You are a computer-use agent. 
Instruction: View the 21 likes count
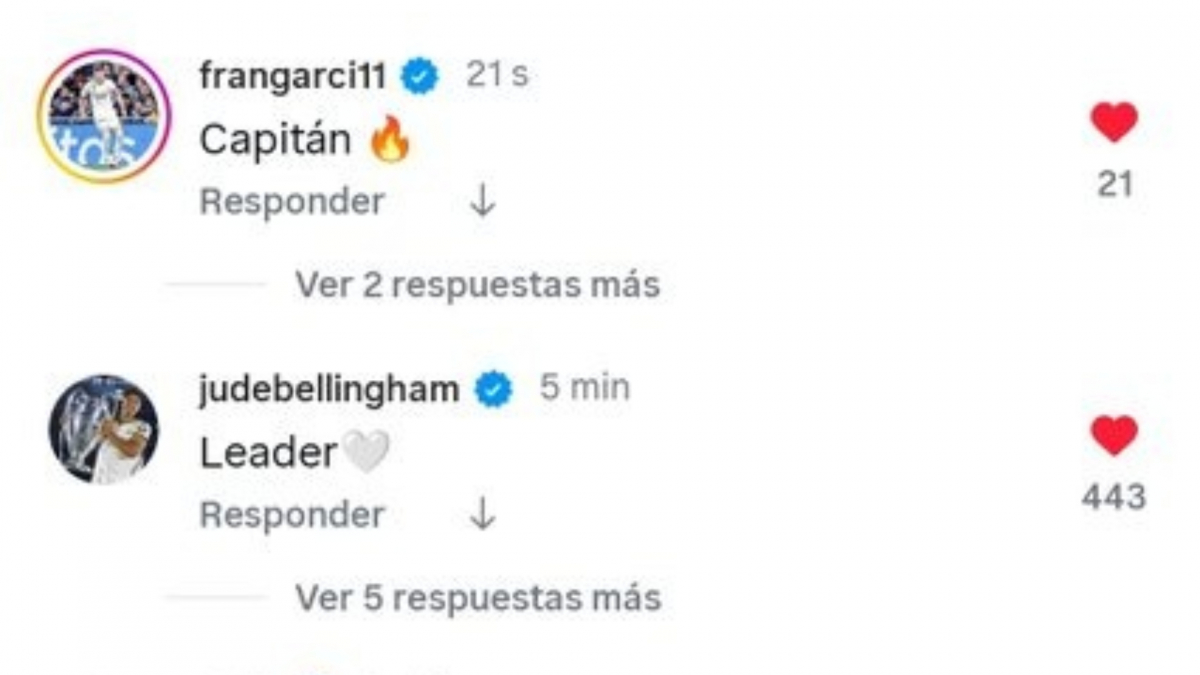coord(1114,185)
